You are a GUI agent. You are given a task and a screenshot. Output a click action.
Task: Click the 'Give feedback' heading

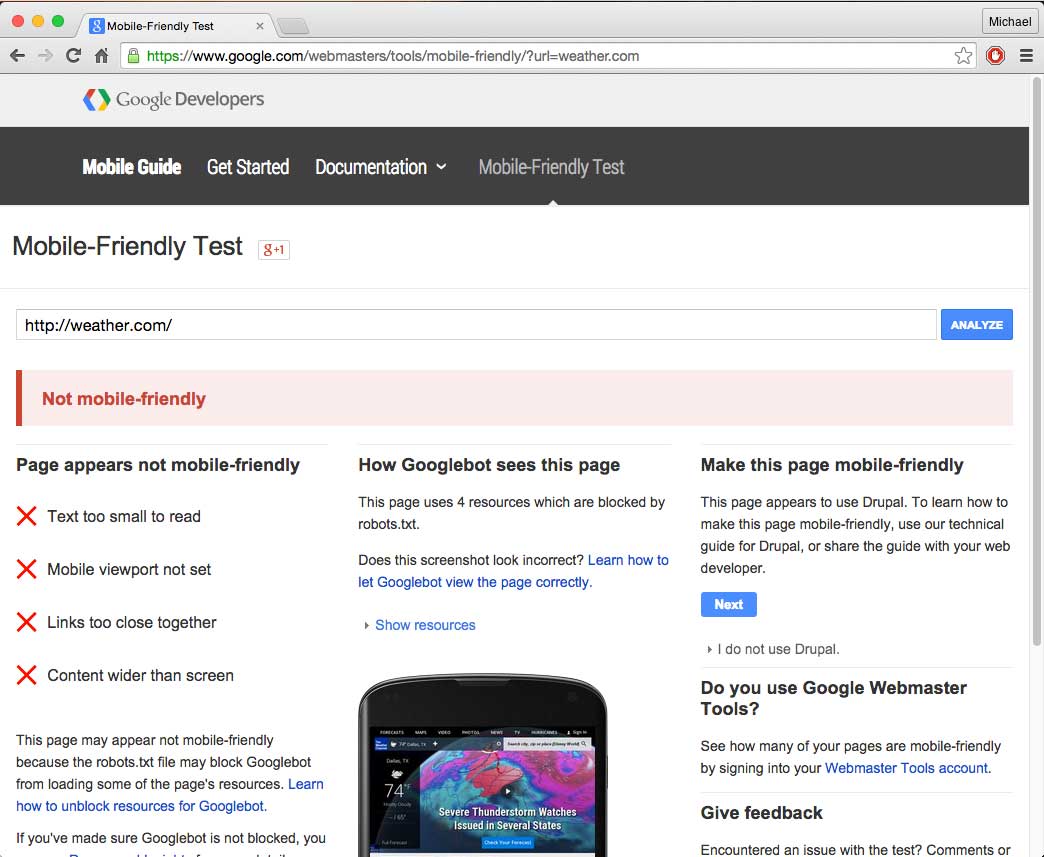click(761, 813)
